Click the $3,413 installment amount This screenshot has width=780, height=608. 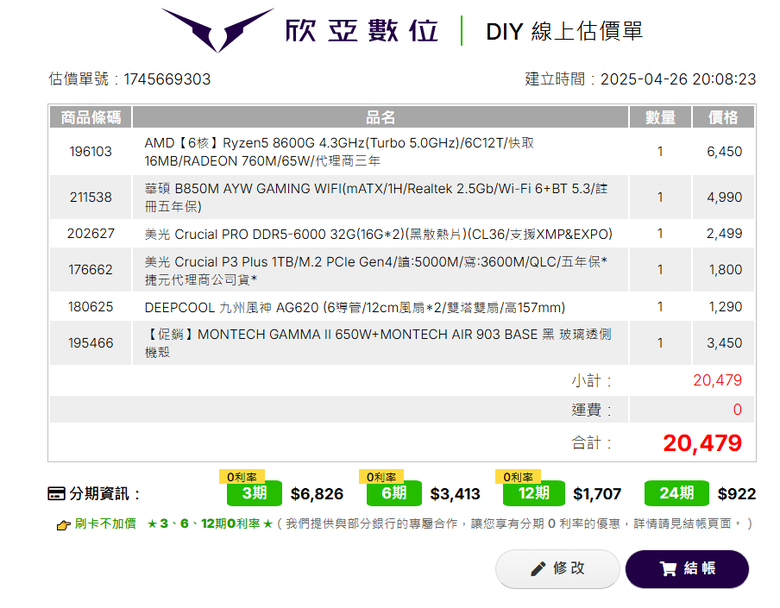click(x=455, y=494)
